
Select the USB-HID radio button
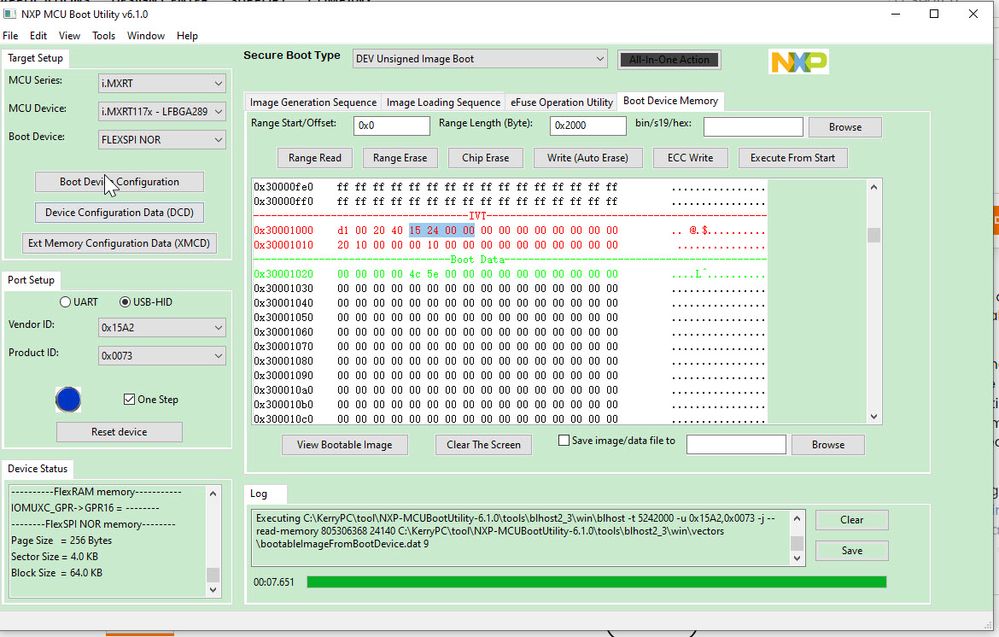(125, 302)
